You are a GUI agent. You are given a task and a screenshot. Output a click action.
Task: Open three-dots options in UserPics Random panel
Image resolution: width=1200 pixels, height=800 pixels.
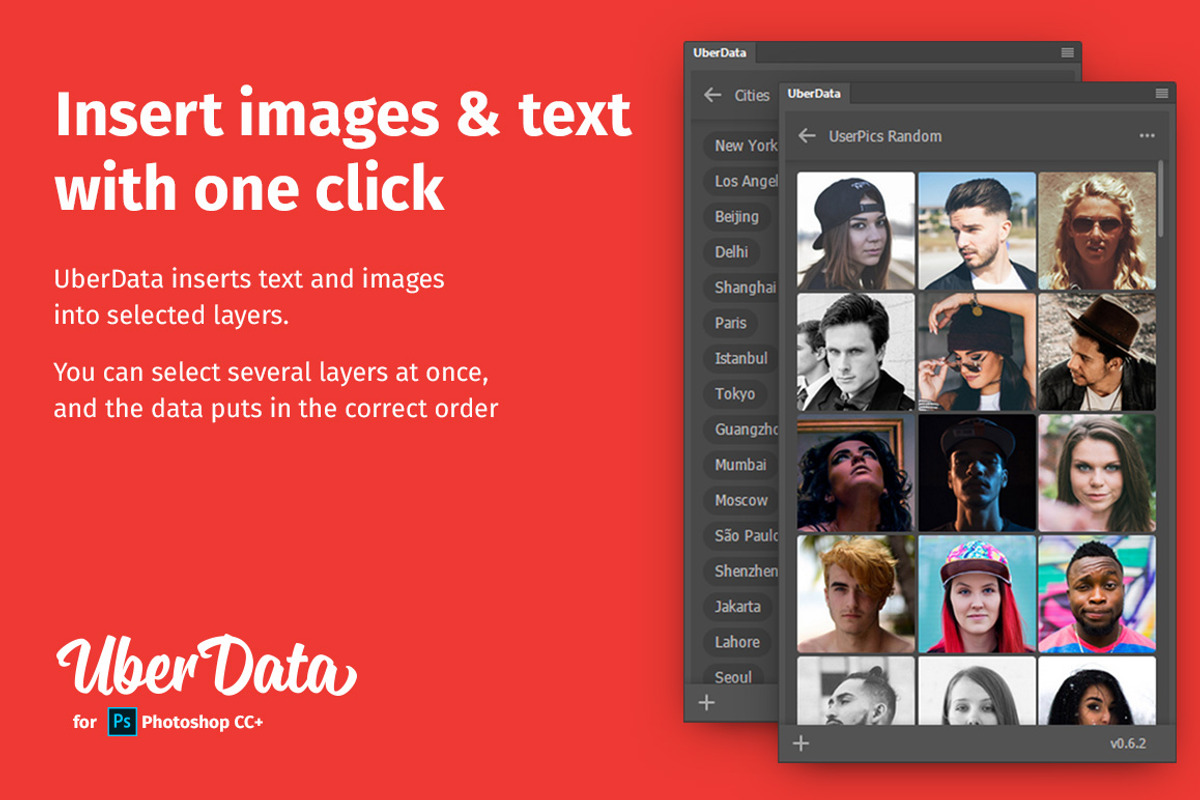click(1147, 136)
